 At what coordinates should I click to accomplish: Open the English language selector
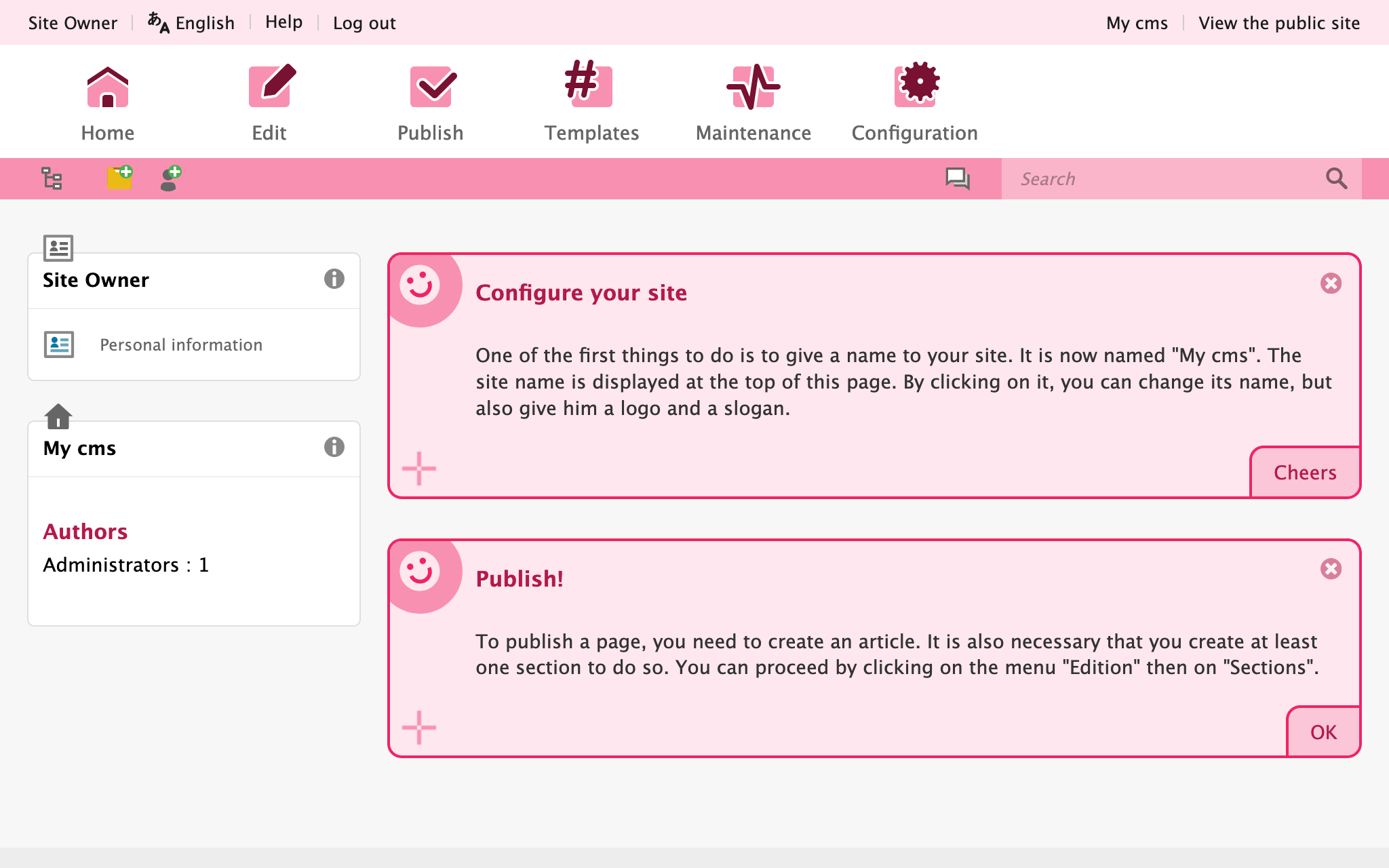click(x=192, y=23)
